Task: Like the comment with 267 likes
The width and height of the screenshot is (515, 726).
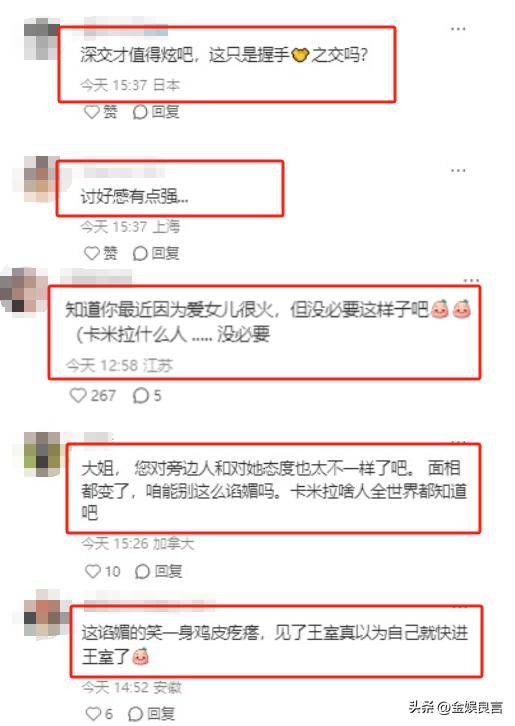Action: click(x=92, y=395)
